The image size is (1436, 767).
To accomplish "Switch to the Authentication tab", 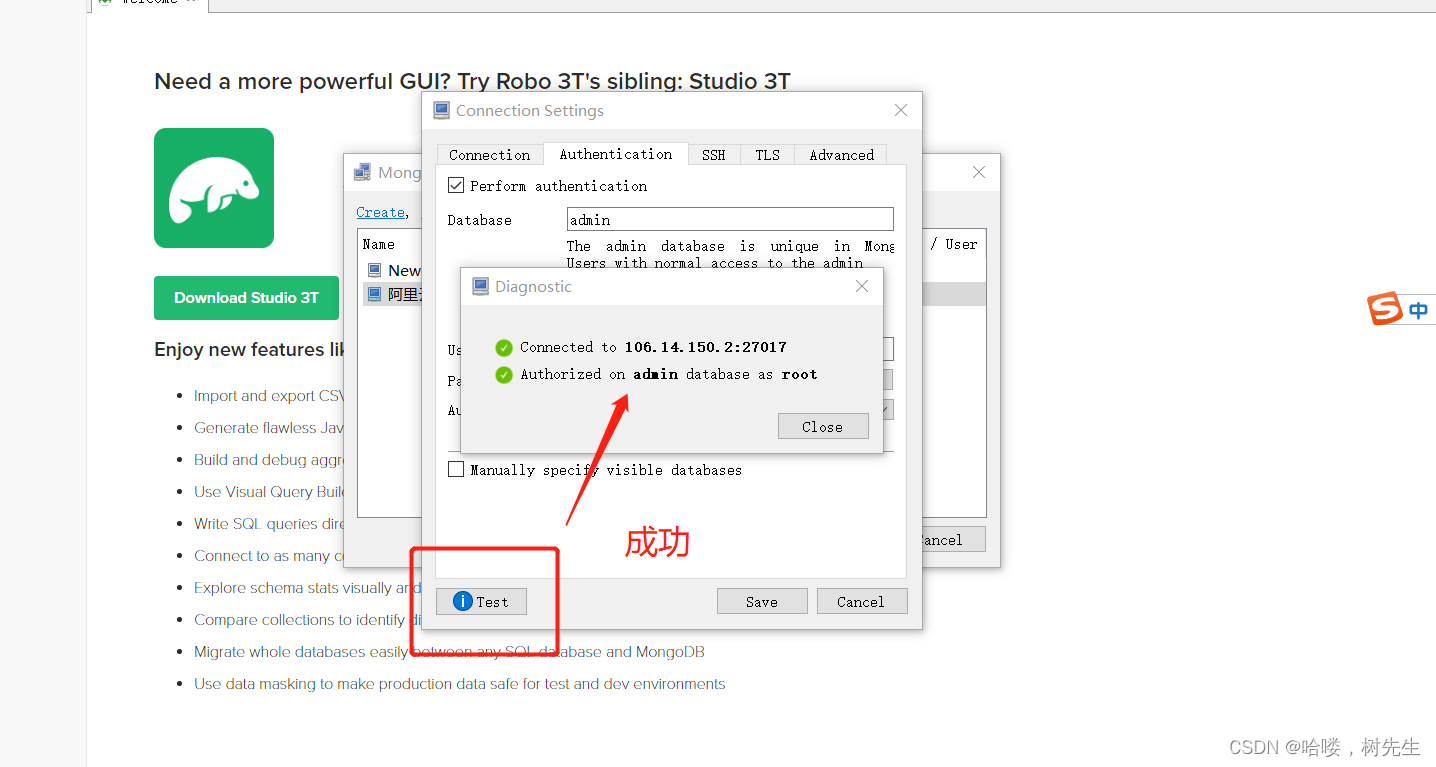I will pos(616,154).
